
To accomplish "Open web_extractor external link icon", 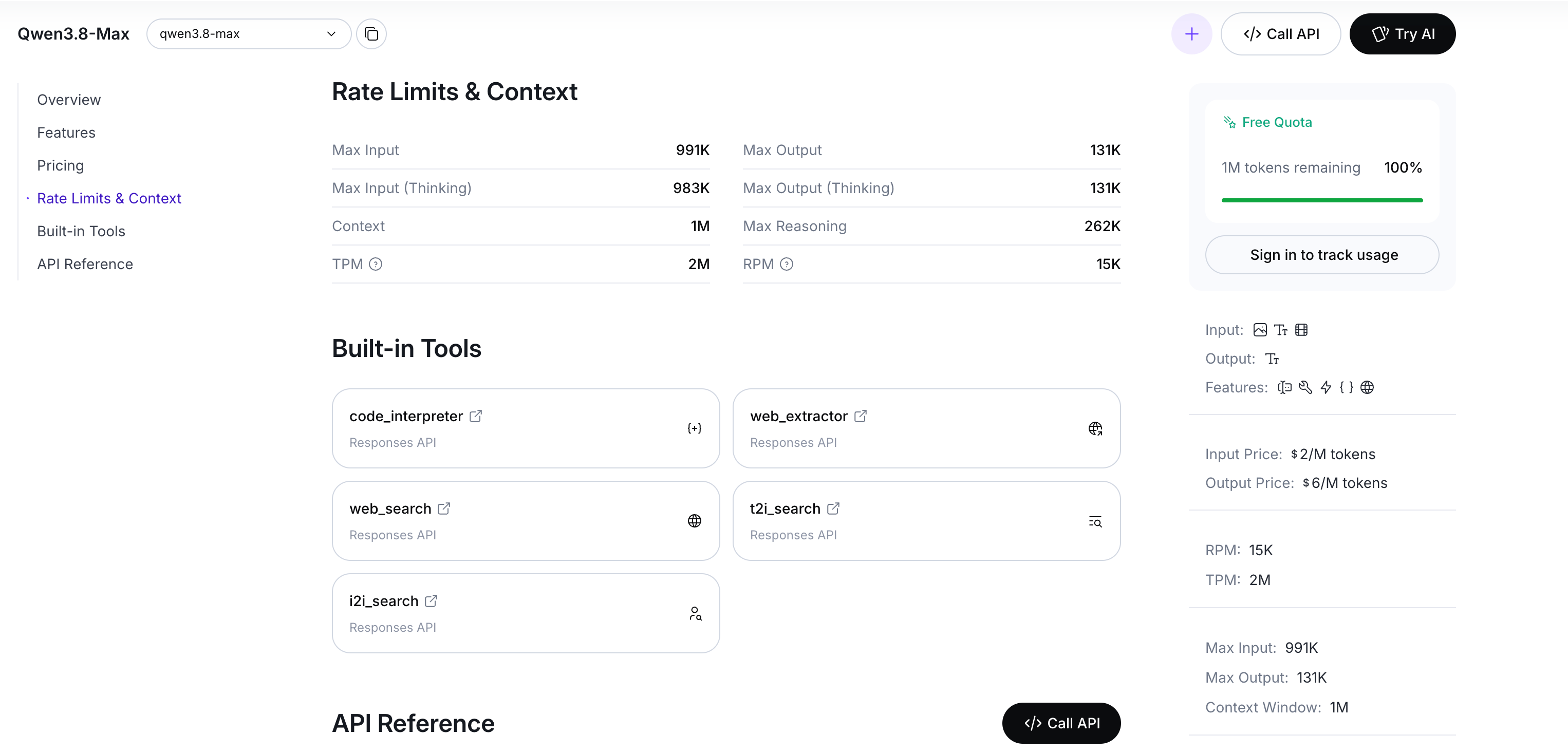I will pos(860,417).
